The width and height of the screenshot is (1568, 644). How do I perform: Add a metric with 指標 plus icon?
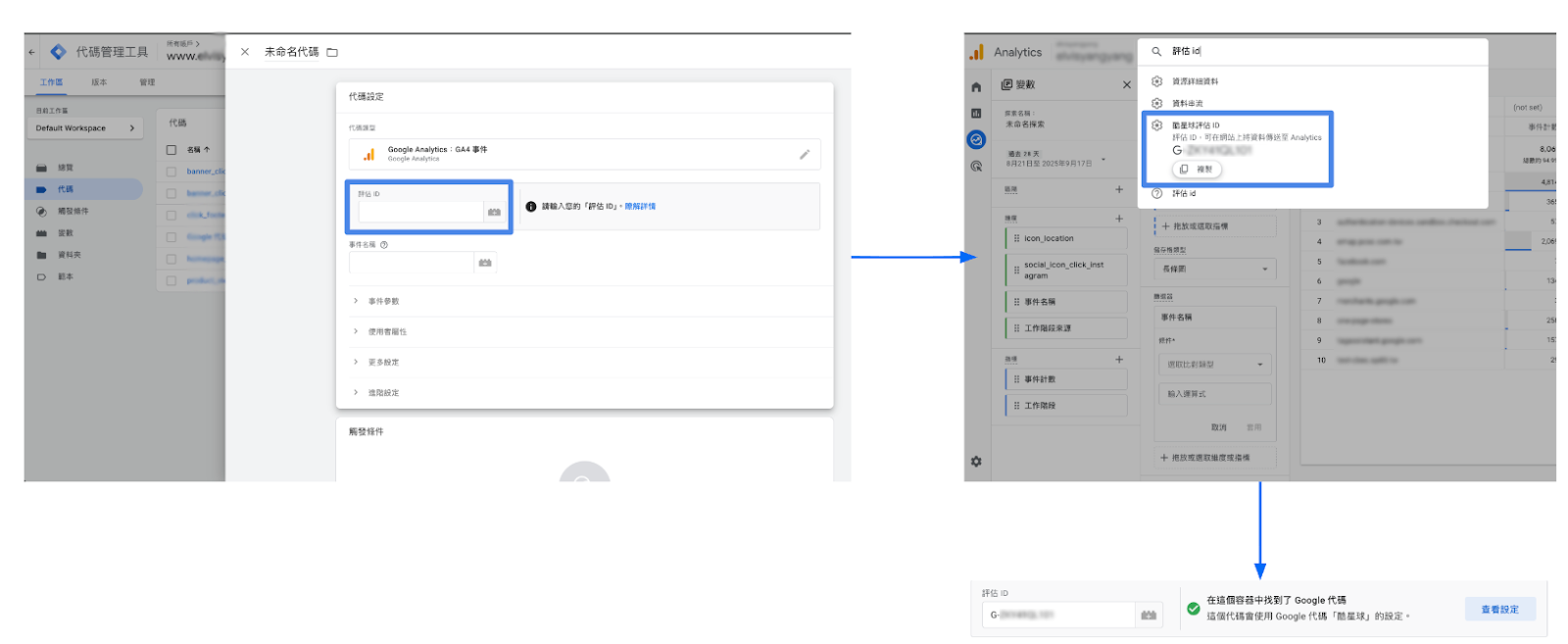point(1119,360)
